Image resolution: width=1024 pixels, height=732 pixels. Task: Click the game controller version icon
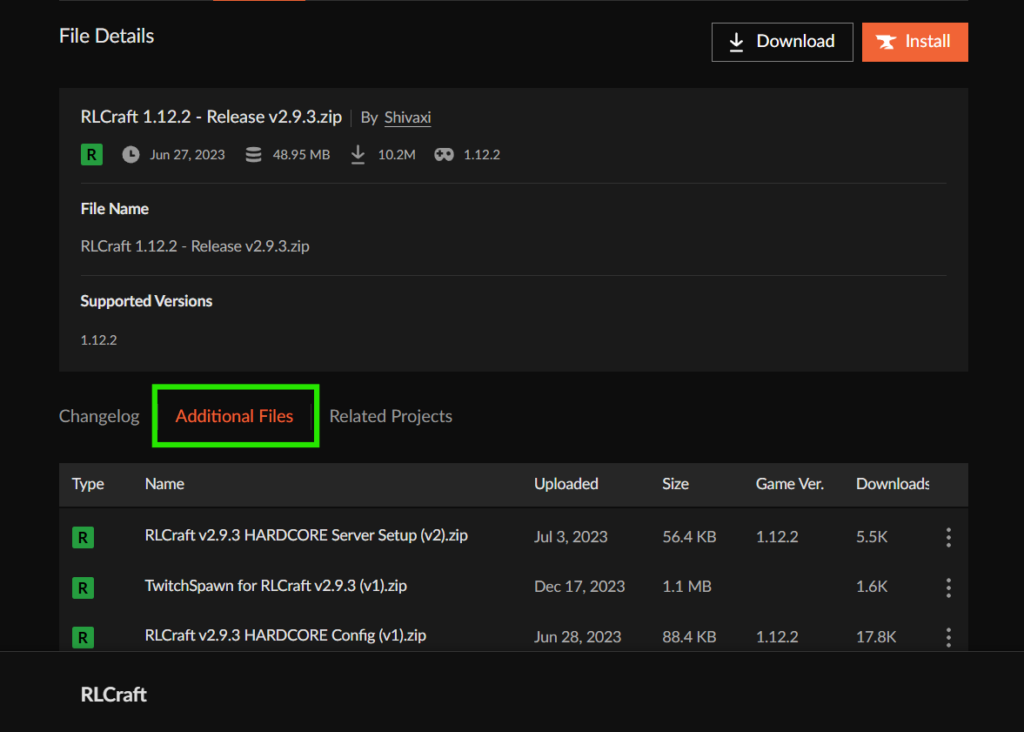click(x=444, y=155)
